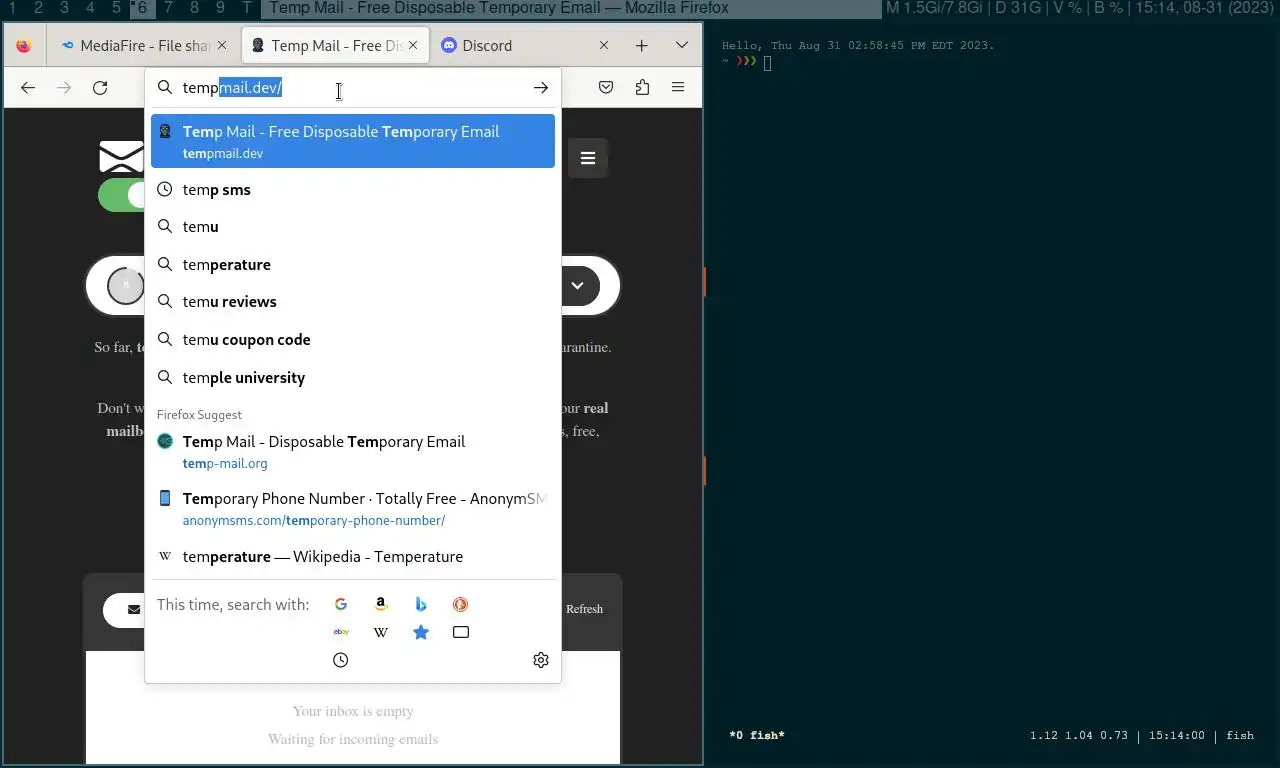Open the Temp Mail page hamburger menu
This screenshot has height=768, width=1280.
click(588, 158)
